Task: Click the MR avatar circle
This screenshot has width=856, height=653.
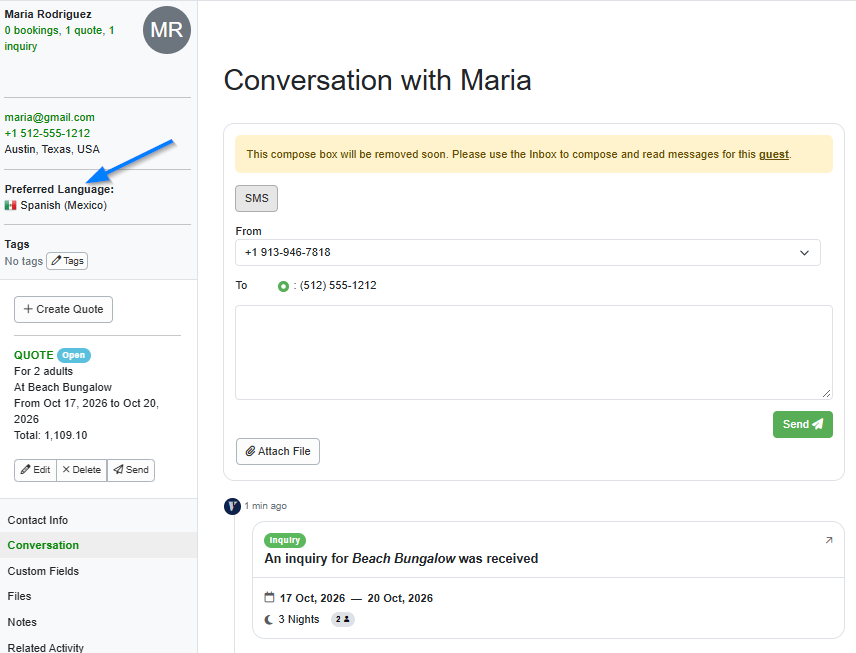Action: pos(167,30)
